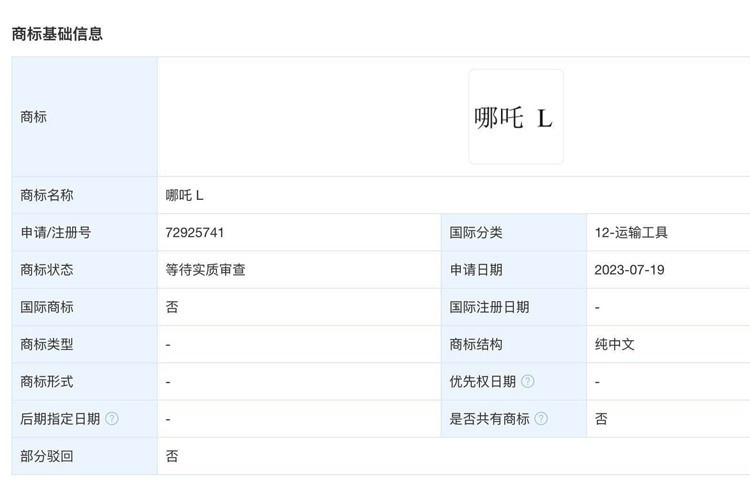Click the 优先权日期 label text
Viewport: 750px width, 499px height.
coord(483,382)
